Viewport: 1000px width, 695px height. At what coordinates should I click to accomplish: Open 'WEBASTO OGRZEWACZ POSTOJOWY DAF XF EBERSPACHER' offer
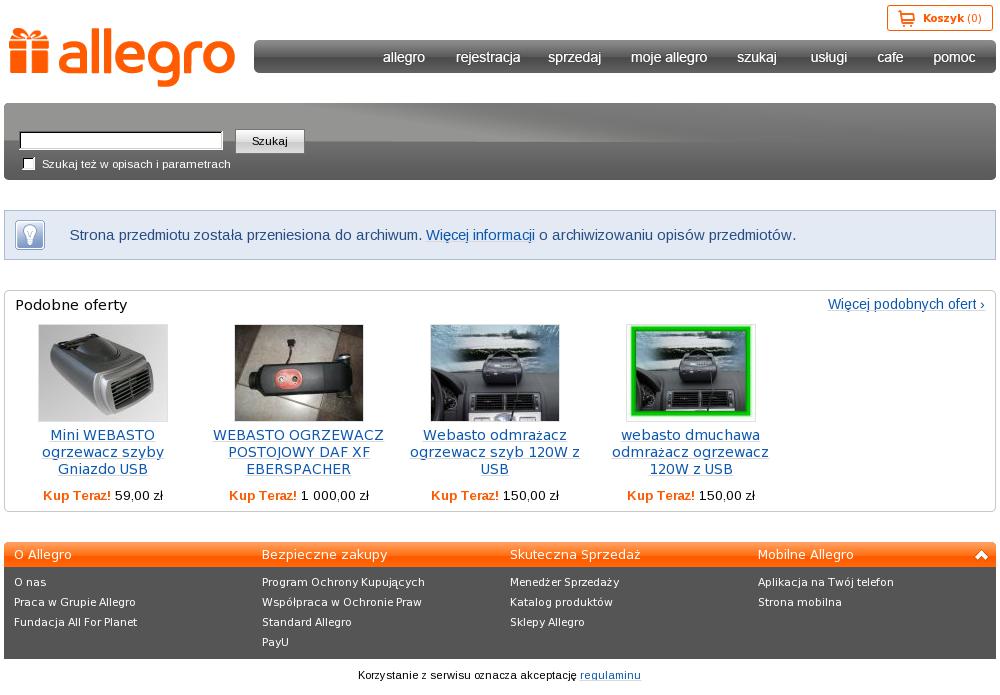[x=298, y=452]
